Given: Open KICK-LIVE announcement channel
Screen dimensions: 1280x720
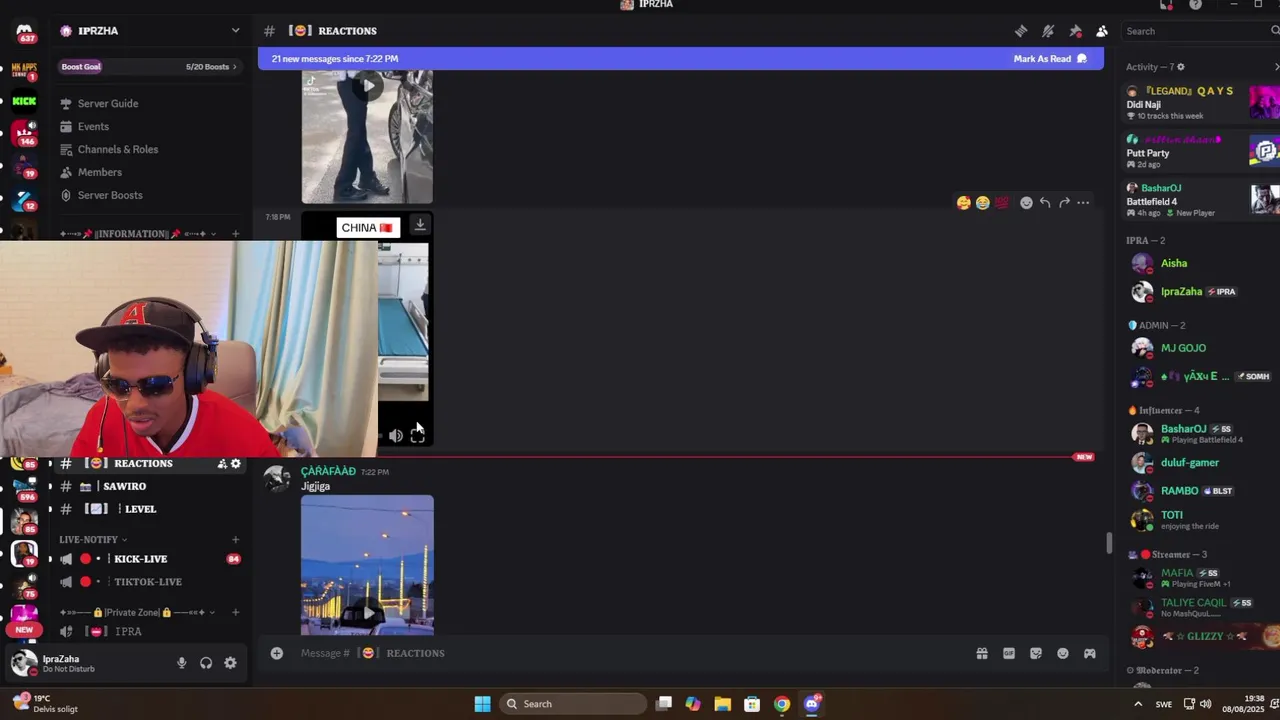Looking at the screenshot, I should (x=140, y=559).
